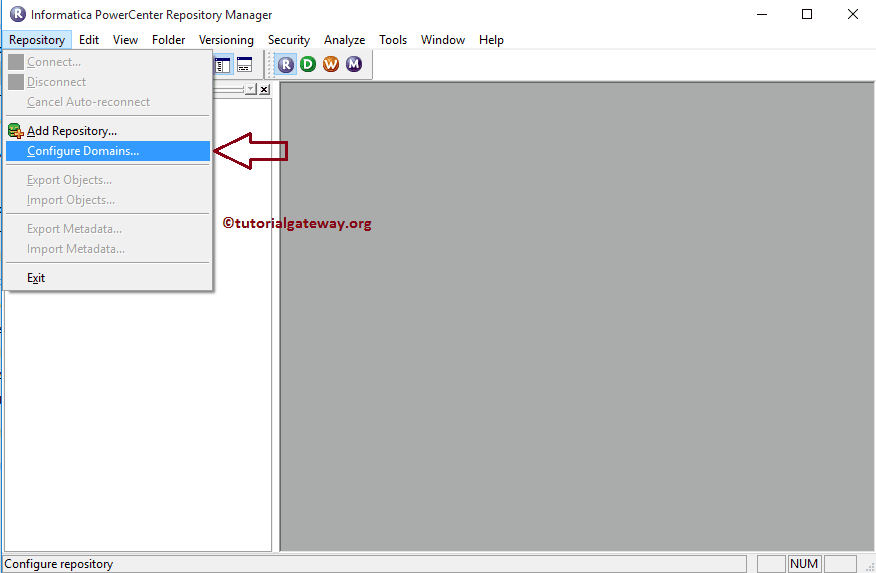Toggle the Output window toolbar icon
The image size is (876, 573).
tap(245, 65)
